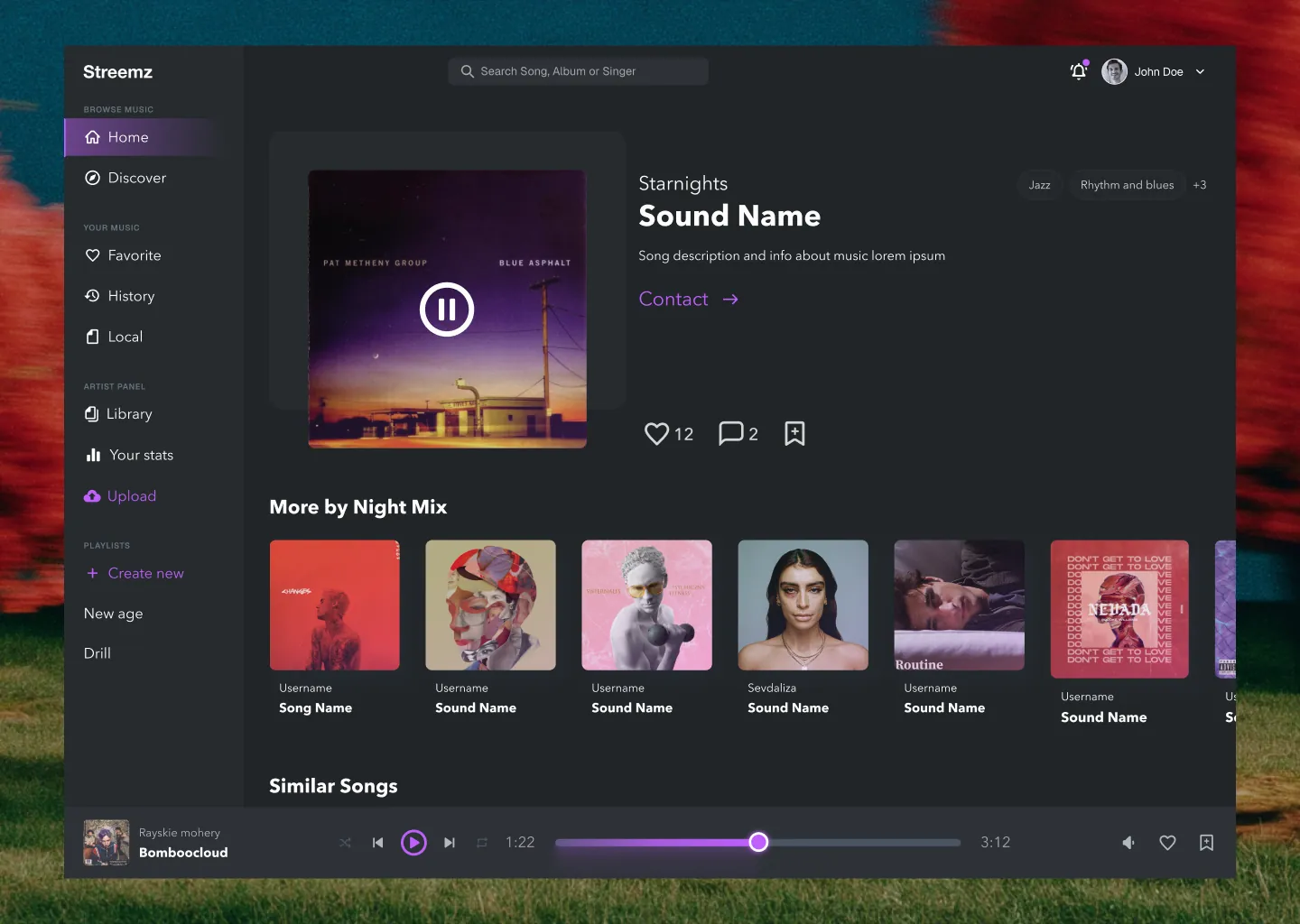Toggle shuffle in the player bar
1300x924 pixels.
click(345, 843)
